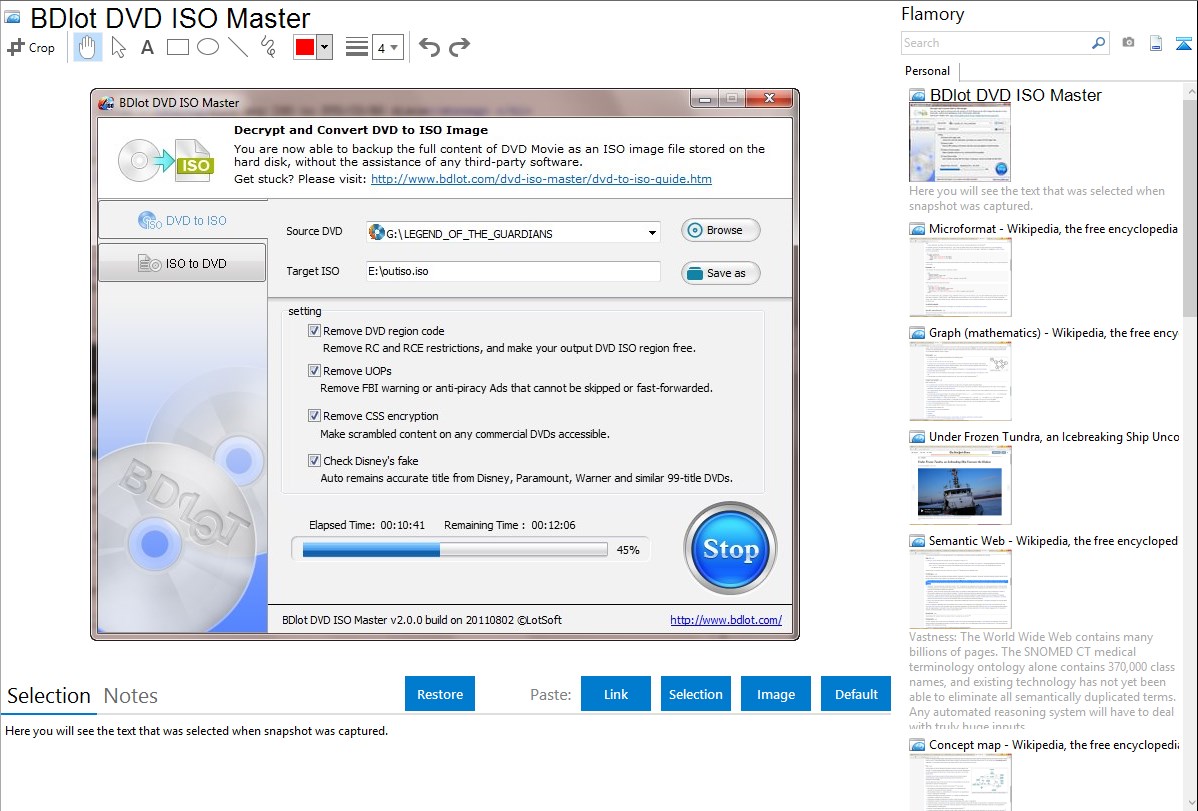Choose the rectangle shape tool
Screen dimensions: 1198x811
pyautogui.click(x=177, y=47)
